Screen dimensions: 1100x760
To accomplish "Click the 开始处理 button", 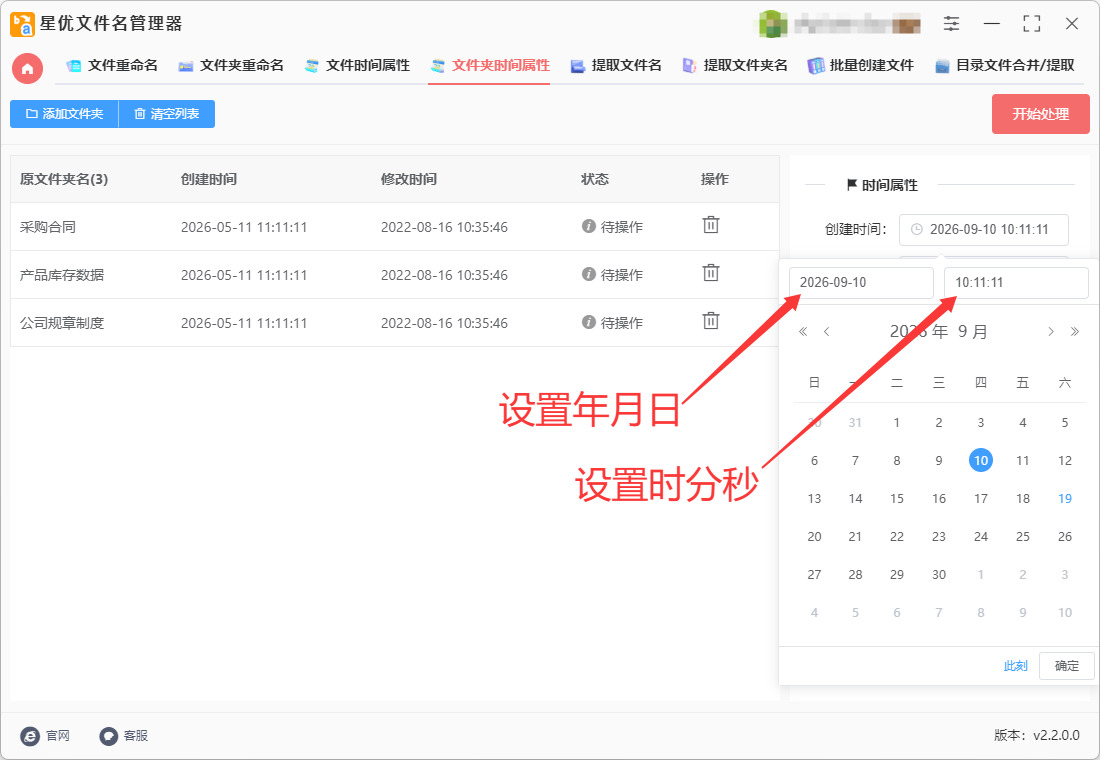I will pos(1040,114).
